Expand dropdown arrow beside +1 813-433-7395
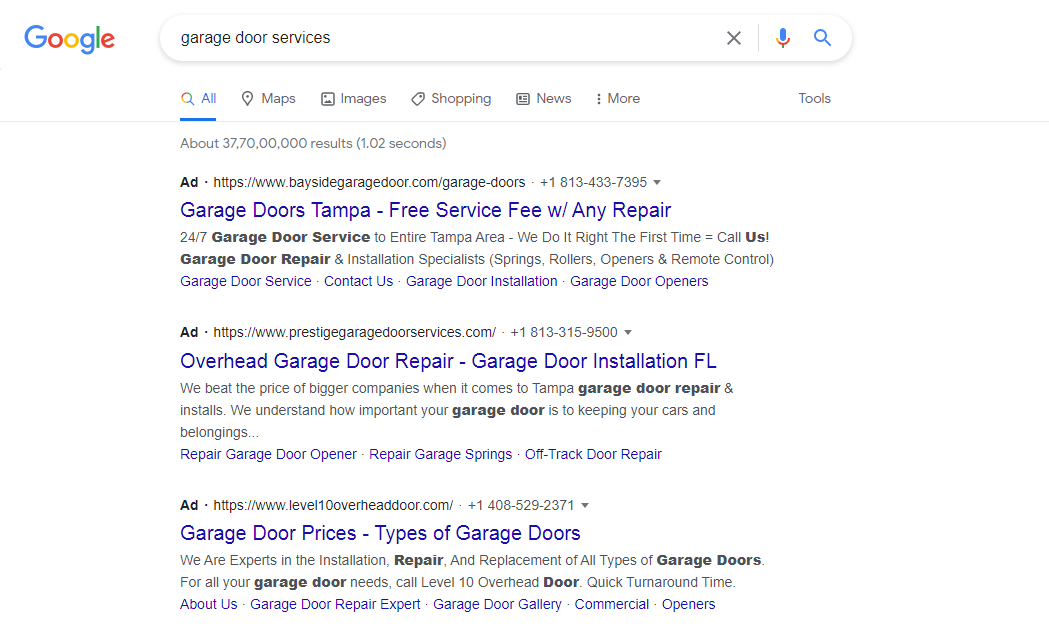 click(657, 183)
